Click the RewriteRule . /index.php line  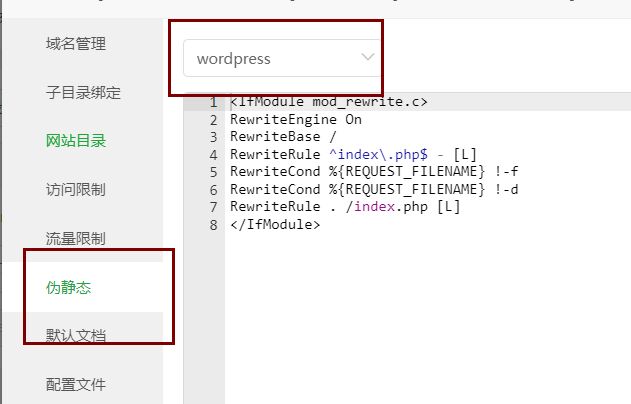(330, 207)
